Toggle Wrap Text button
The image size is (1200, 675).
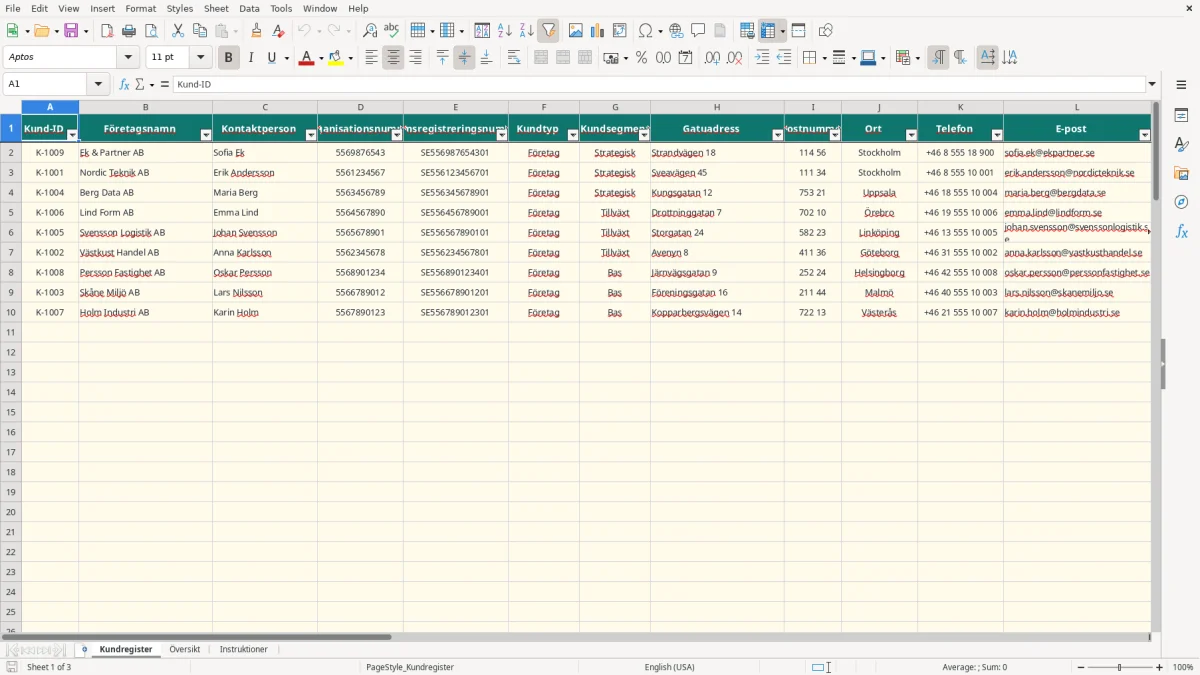pyautogui.click(x=514, y=58)
